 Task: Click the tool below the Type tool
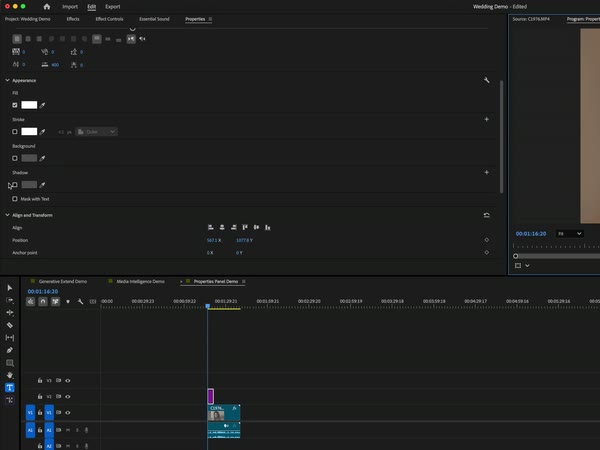click(10, 400)
